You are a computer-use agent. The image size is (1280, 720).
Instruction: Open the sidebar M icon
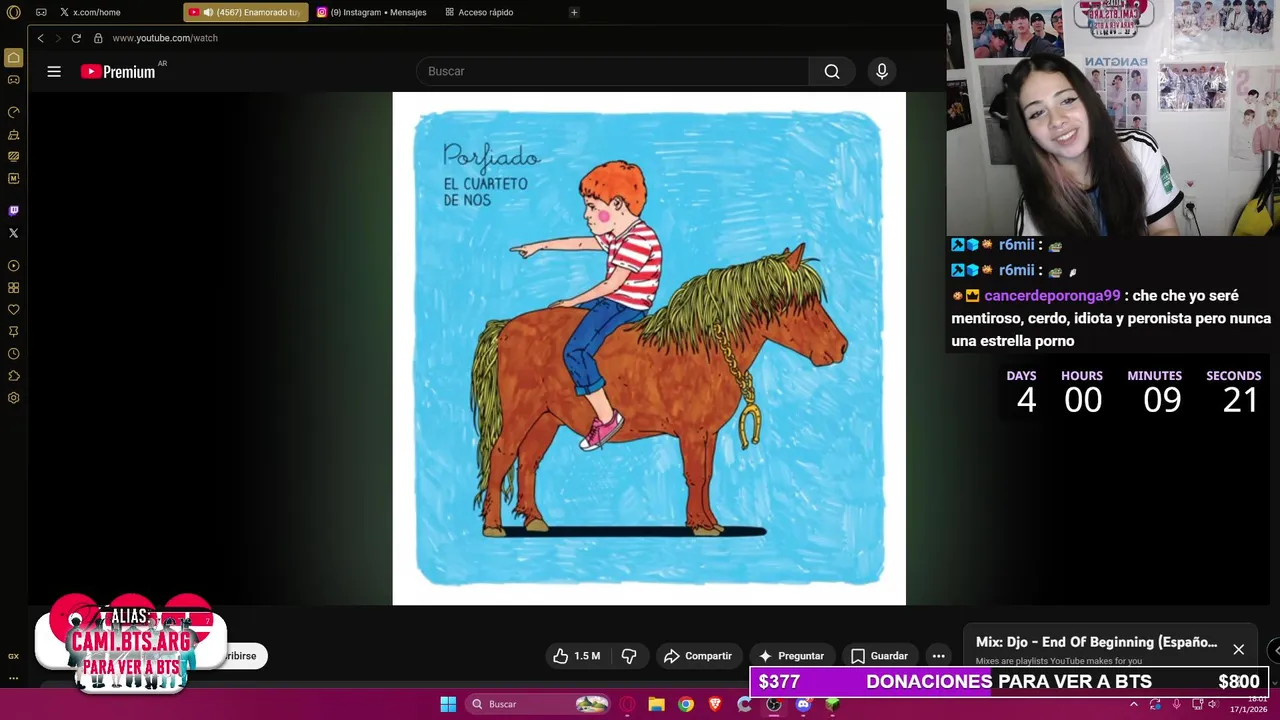(13, 178)
